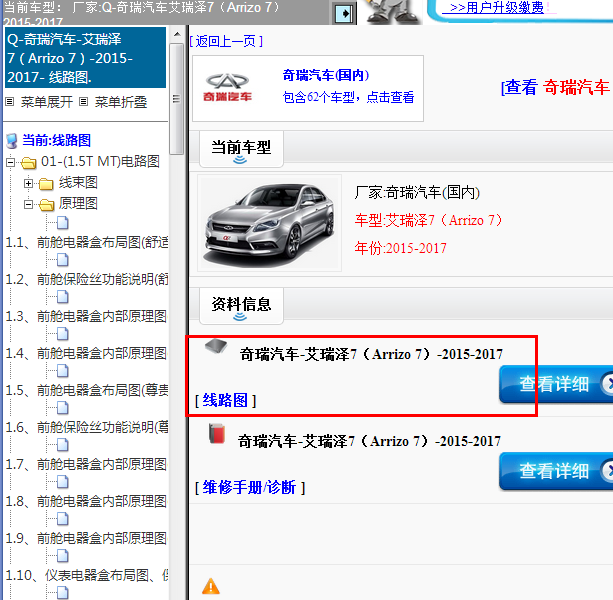Screen dimensions: 613x600
Task: Collapse the 原理图 tree node
Action: coord(28,204)
